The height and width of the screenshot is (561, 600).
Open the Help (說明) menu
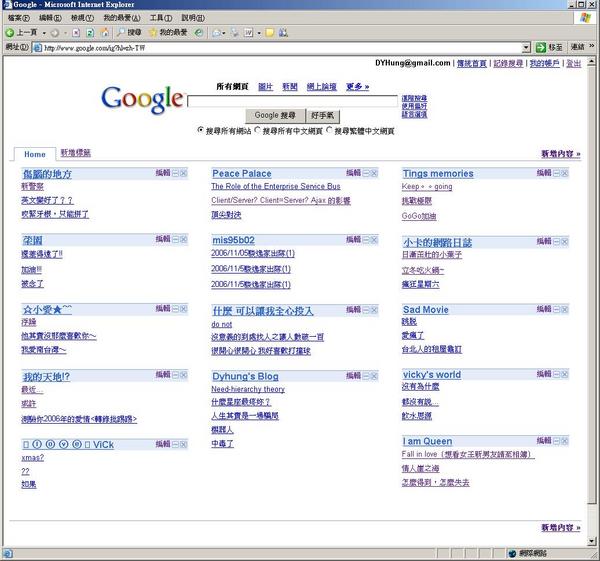pyautogui.click(x=193, y=18)
